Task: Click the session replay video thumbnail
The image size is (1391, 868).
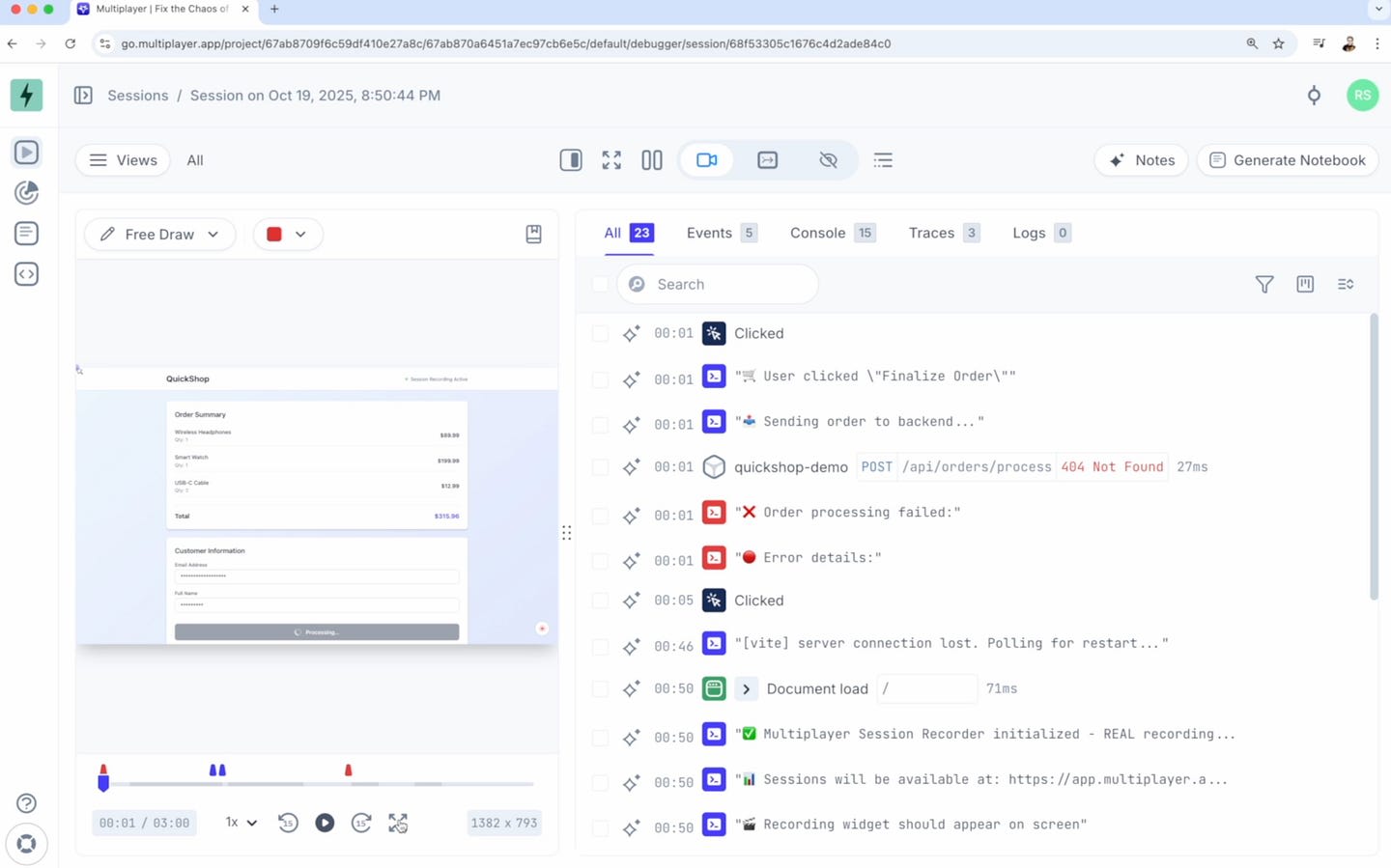Action: point(317,506)
